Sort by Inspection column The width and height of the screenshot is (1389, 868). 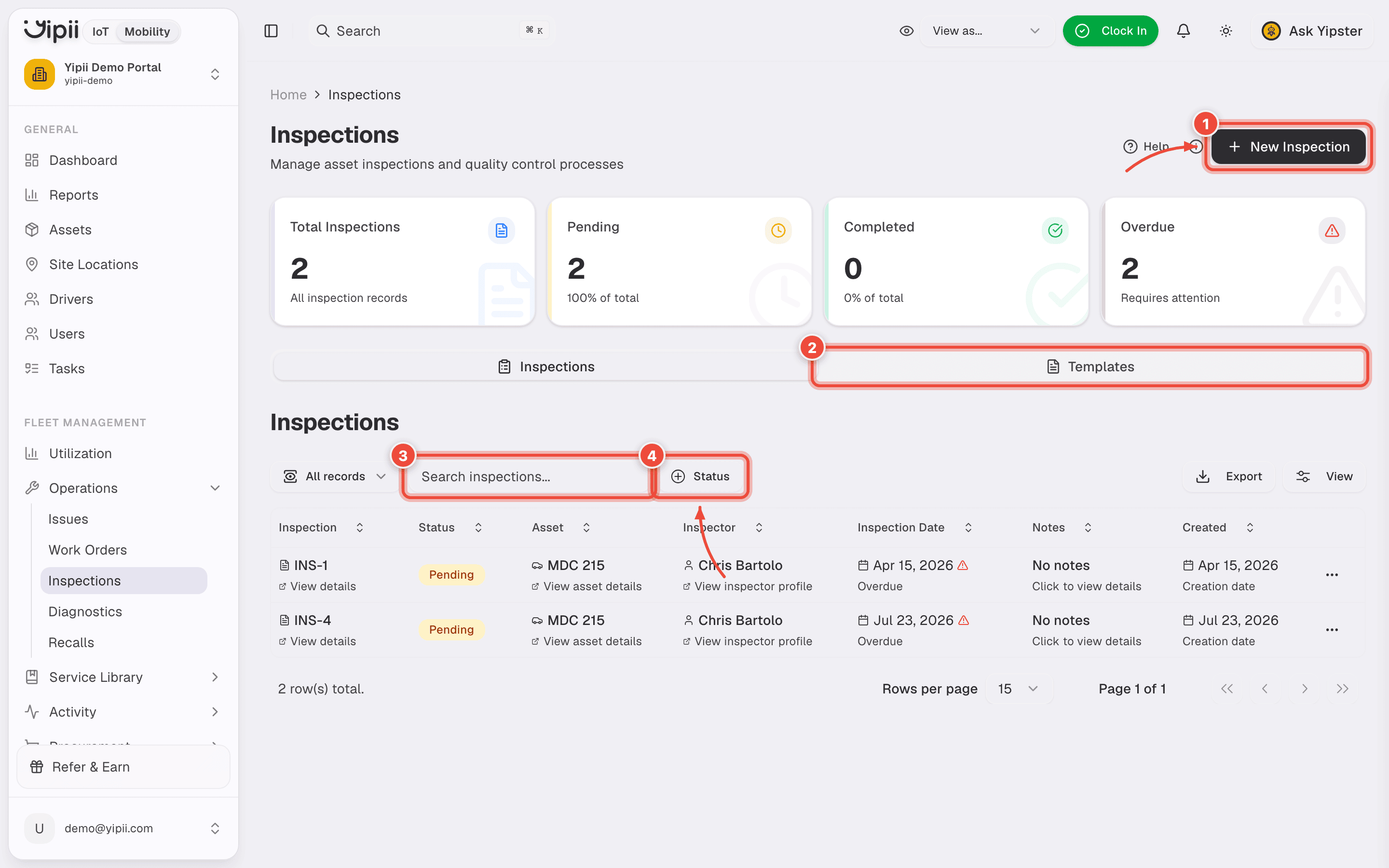pyautogui.click(x=321, y=528)
